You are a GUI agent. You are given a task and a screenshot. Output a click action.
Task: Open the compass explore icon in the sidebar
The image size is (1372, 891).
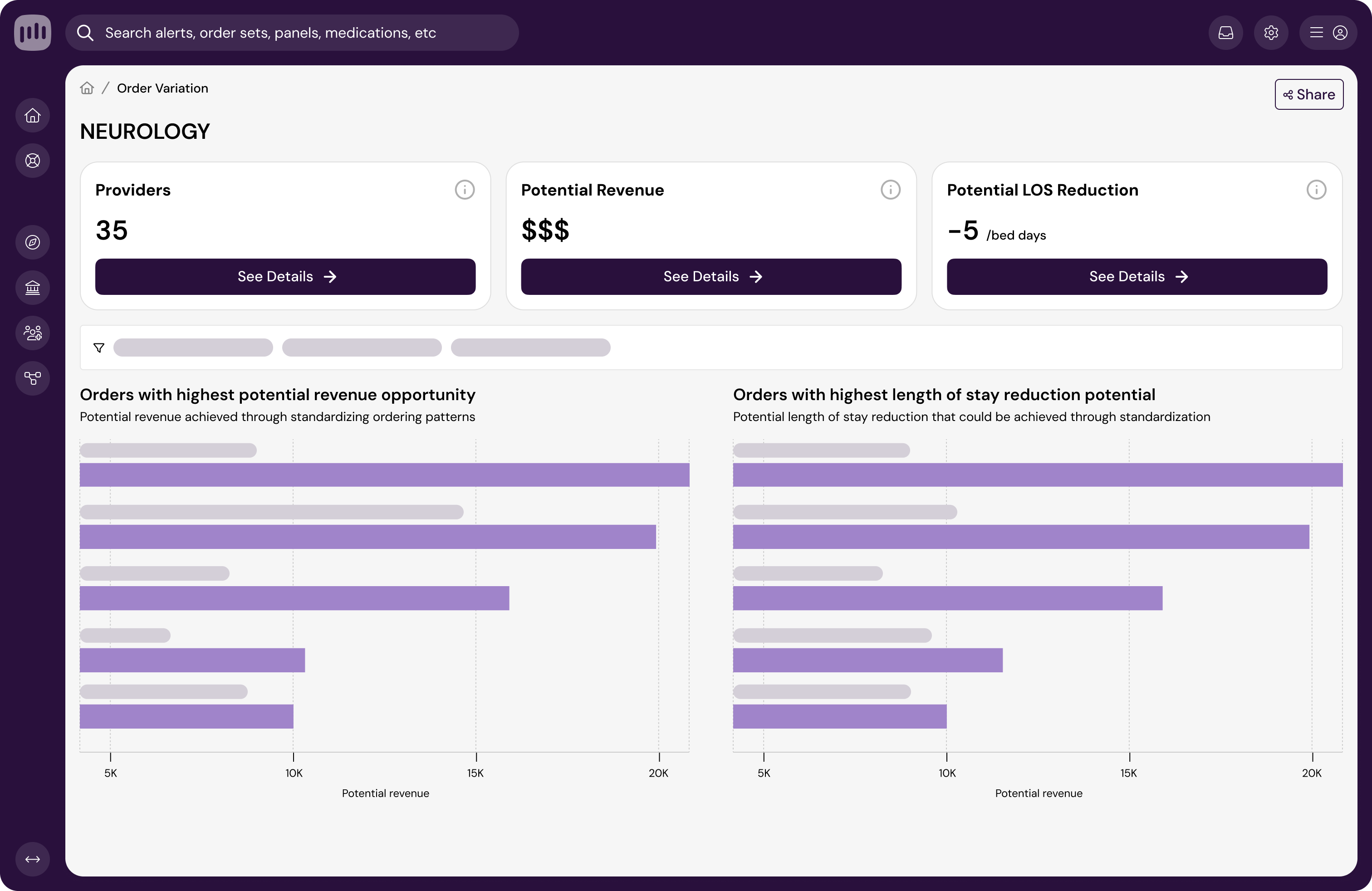[x=33, y=243]
